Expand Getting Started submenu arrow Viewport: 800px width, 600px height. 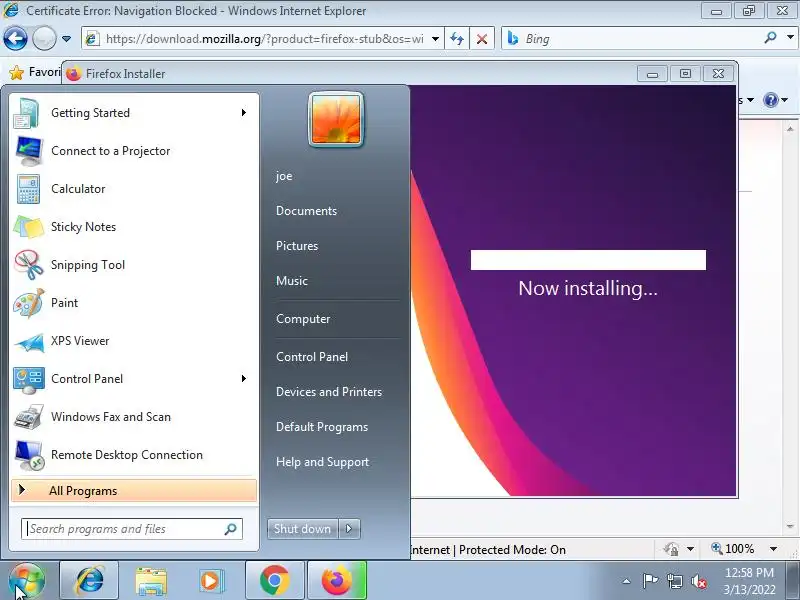[x=244, y=113]
